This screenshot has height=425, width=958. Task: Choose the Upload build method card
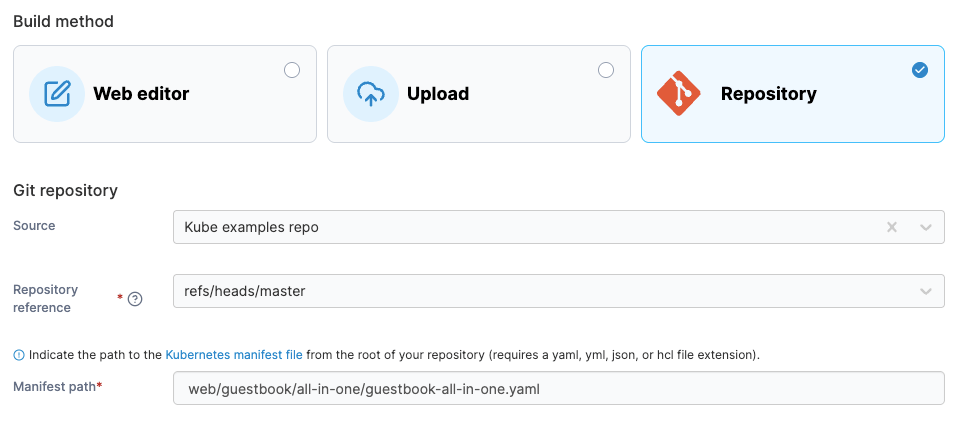click(x=478, y=94)
